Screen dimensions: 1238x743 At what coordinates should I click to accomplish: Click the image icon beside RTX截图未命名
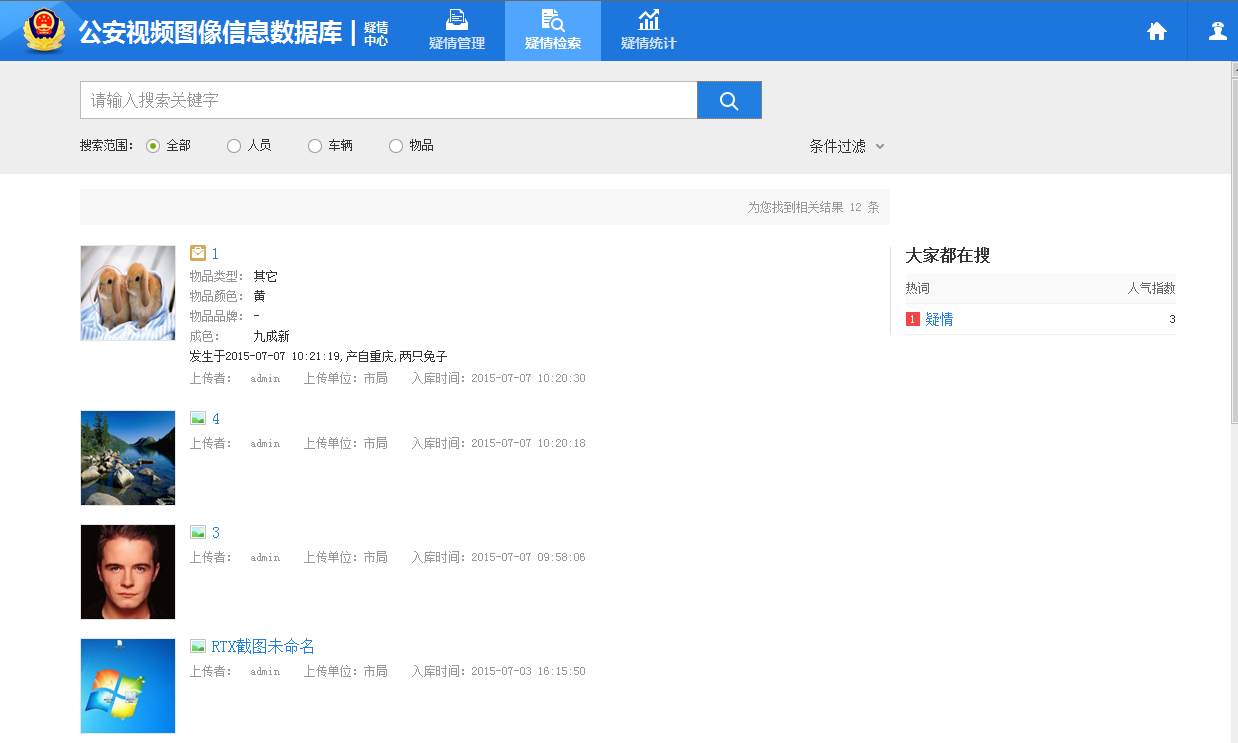(x=198, y=647)
